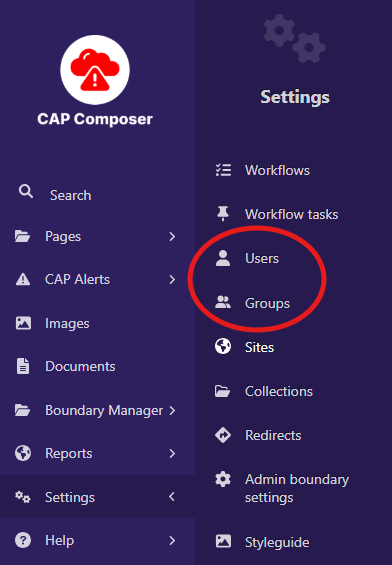
Task: Expand Boundary Manager submenu chevron
Action: (x=172, y=410)
